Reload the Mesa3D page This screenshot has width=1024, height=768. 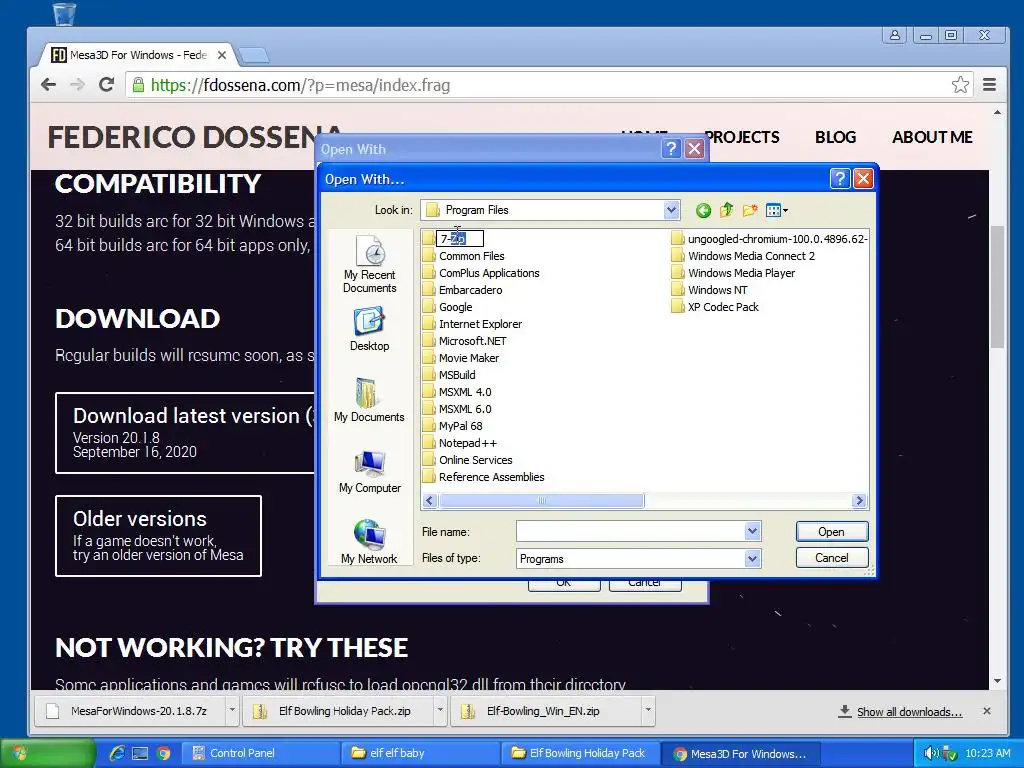pyautogui.click(x=106, y=85)
